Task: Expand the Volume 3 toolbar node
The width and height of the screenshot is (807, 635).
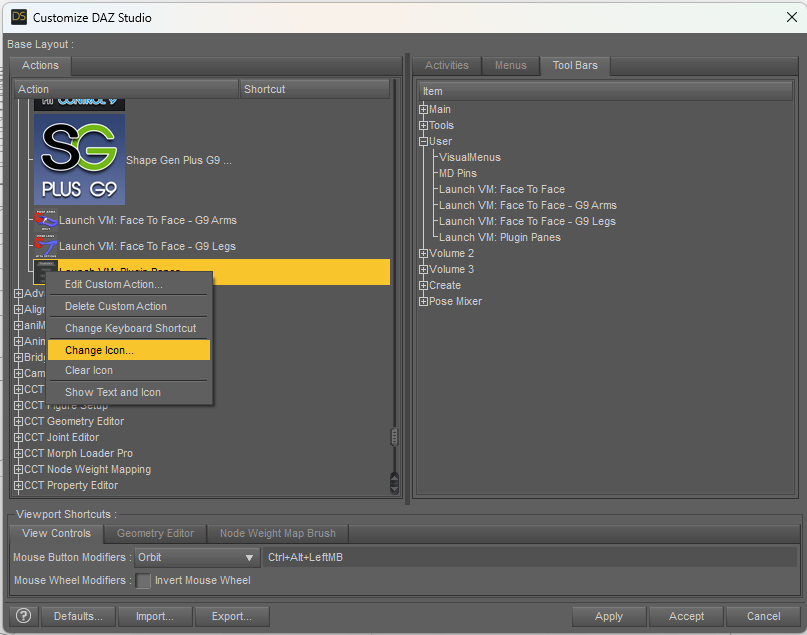Action: [x=423, y=269]
